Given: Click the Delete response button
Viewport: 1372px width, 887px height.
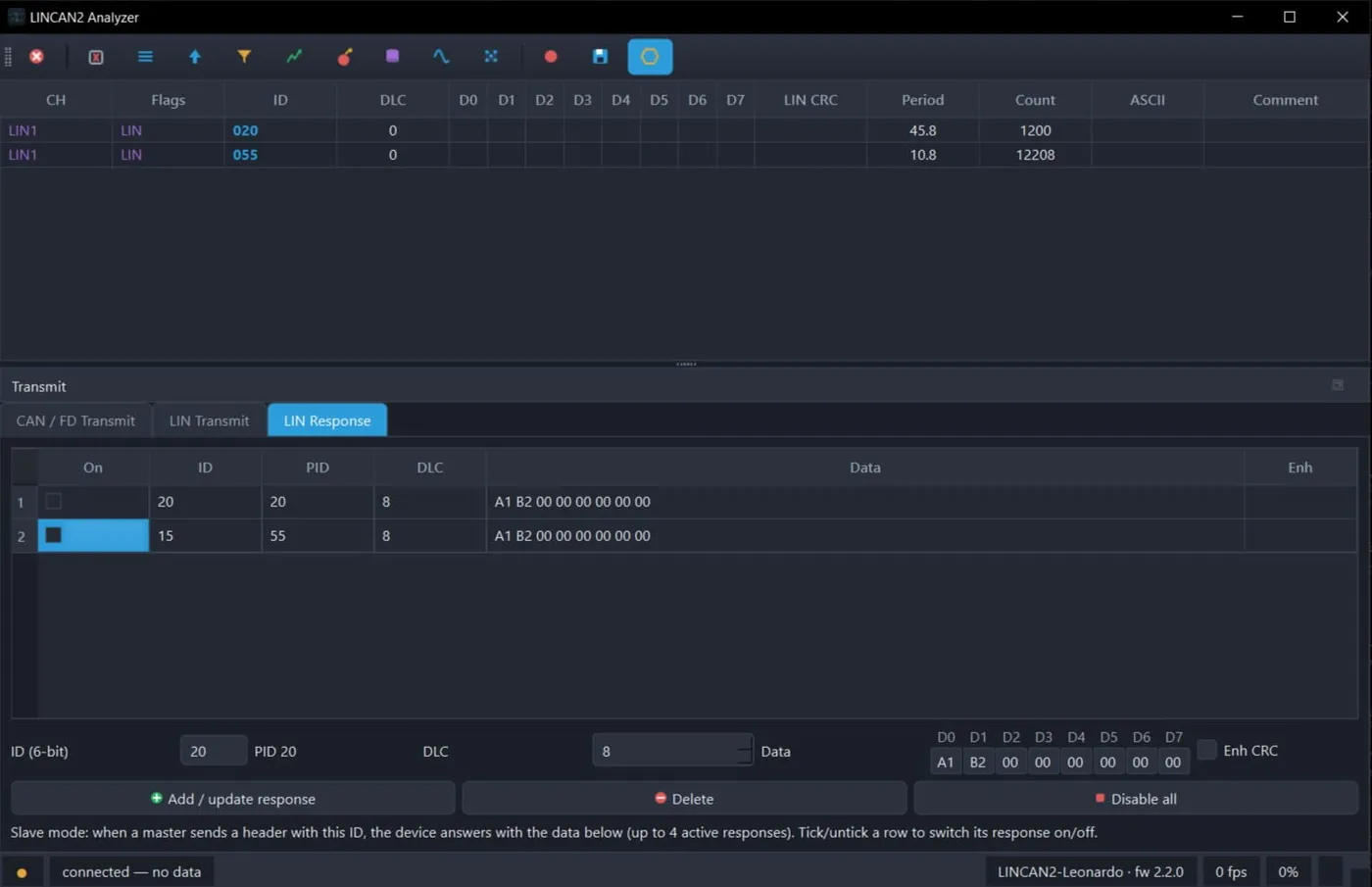Looking at the screenshot, I should click(x=684, y=799).
